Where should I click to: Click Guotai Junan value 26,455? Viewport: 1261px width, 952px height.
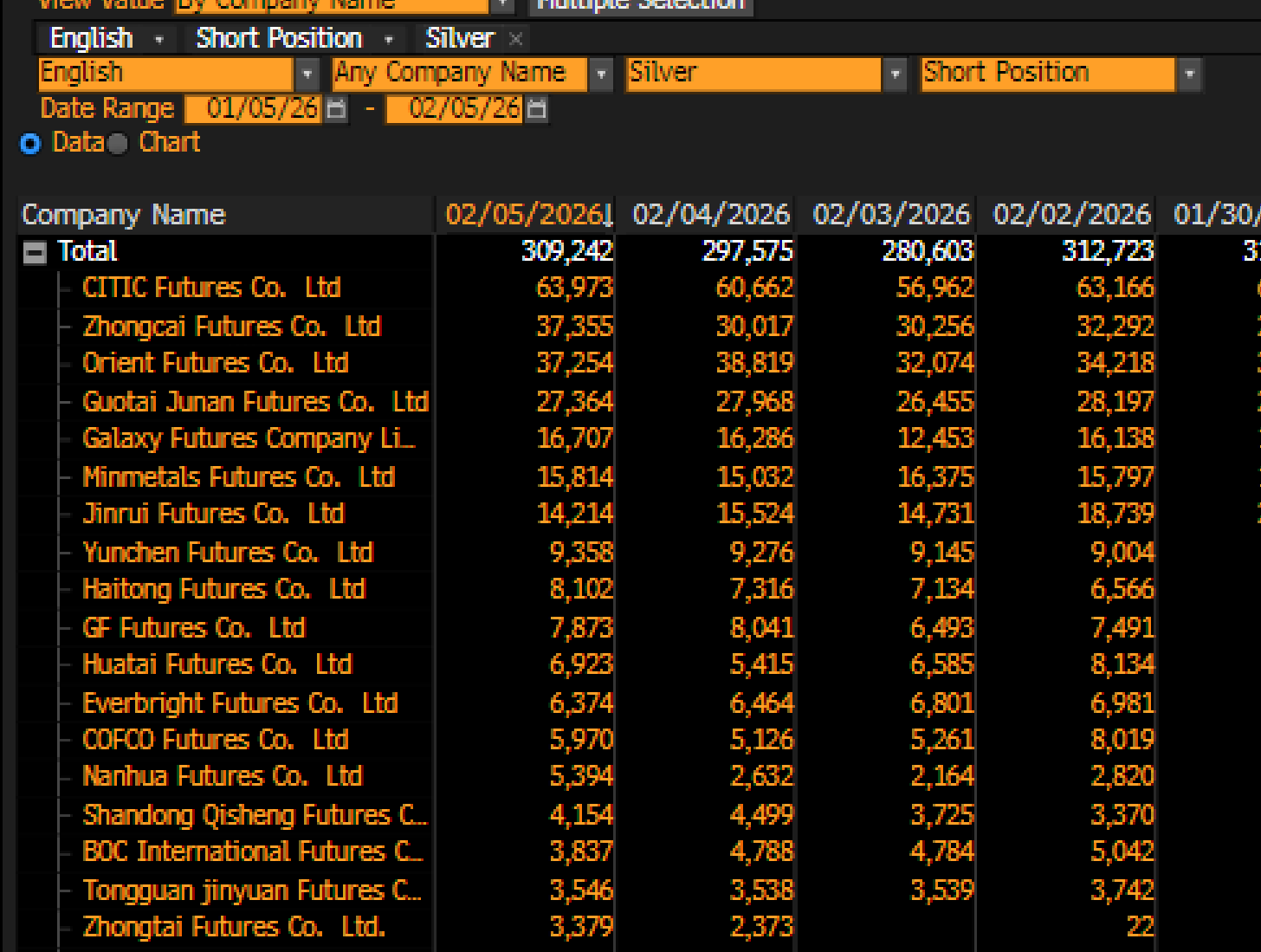935,402
